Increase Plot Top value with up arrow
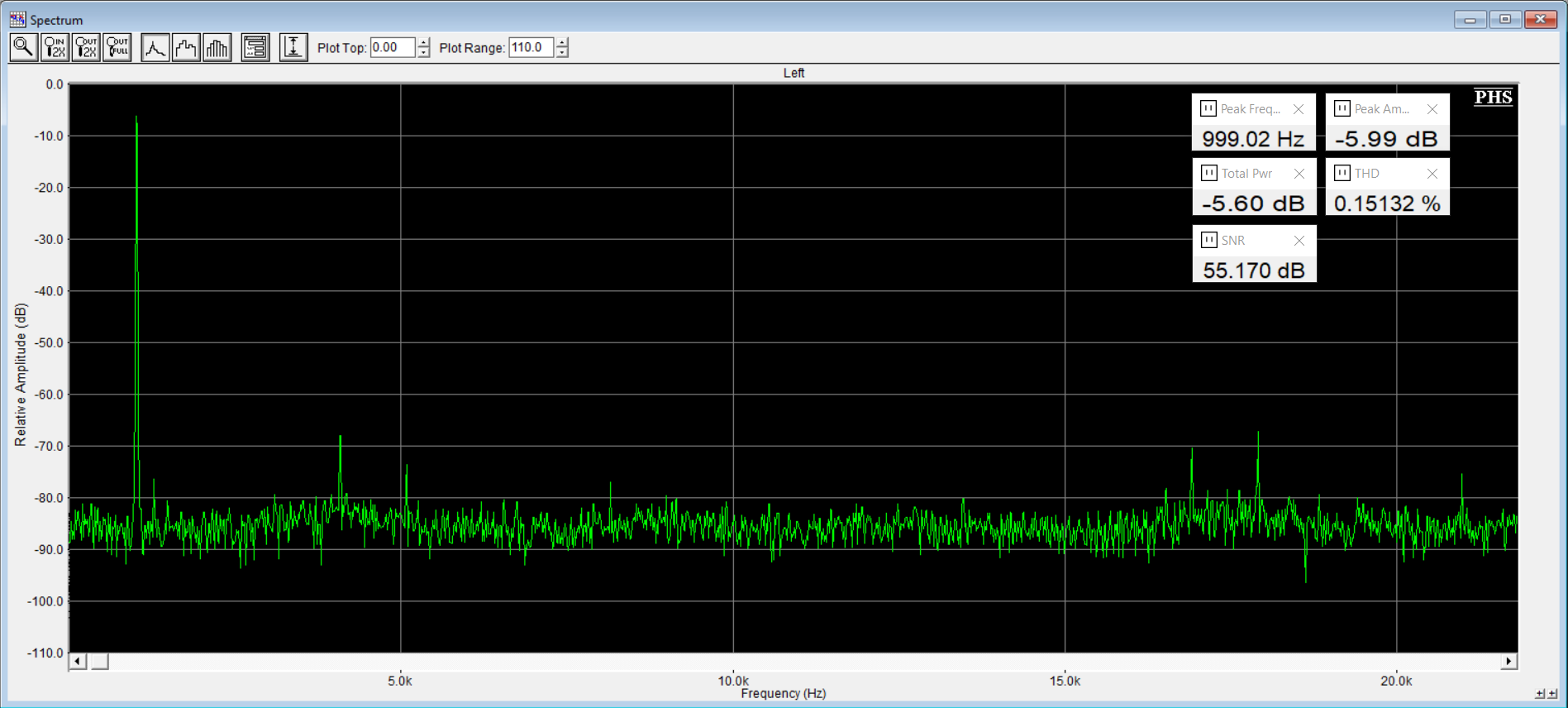 (x=424, y=43)
